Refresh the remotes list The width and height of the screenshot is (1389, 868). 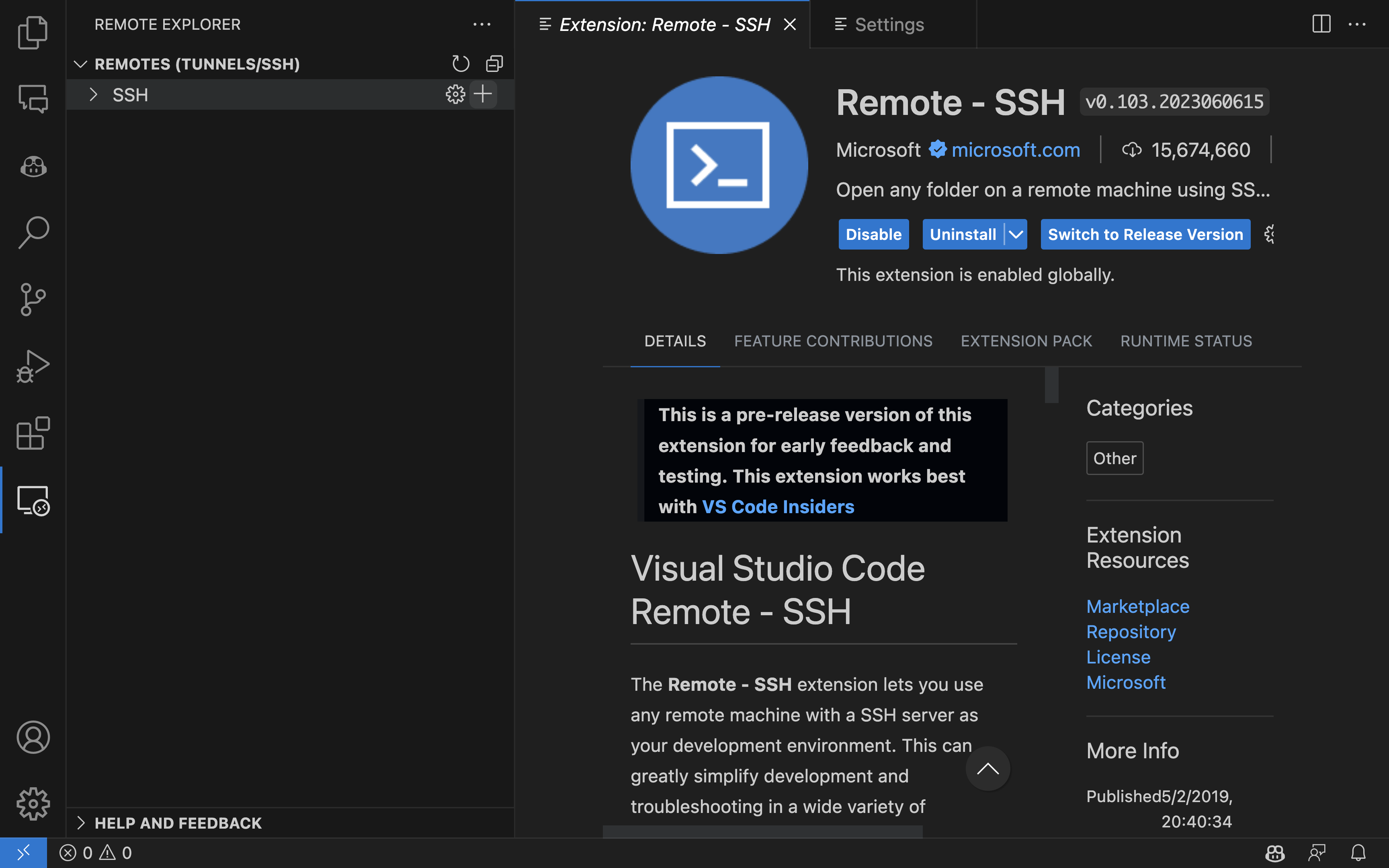[461, 64]
